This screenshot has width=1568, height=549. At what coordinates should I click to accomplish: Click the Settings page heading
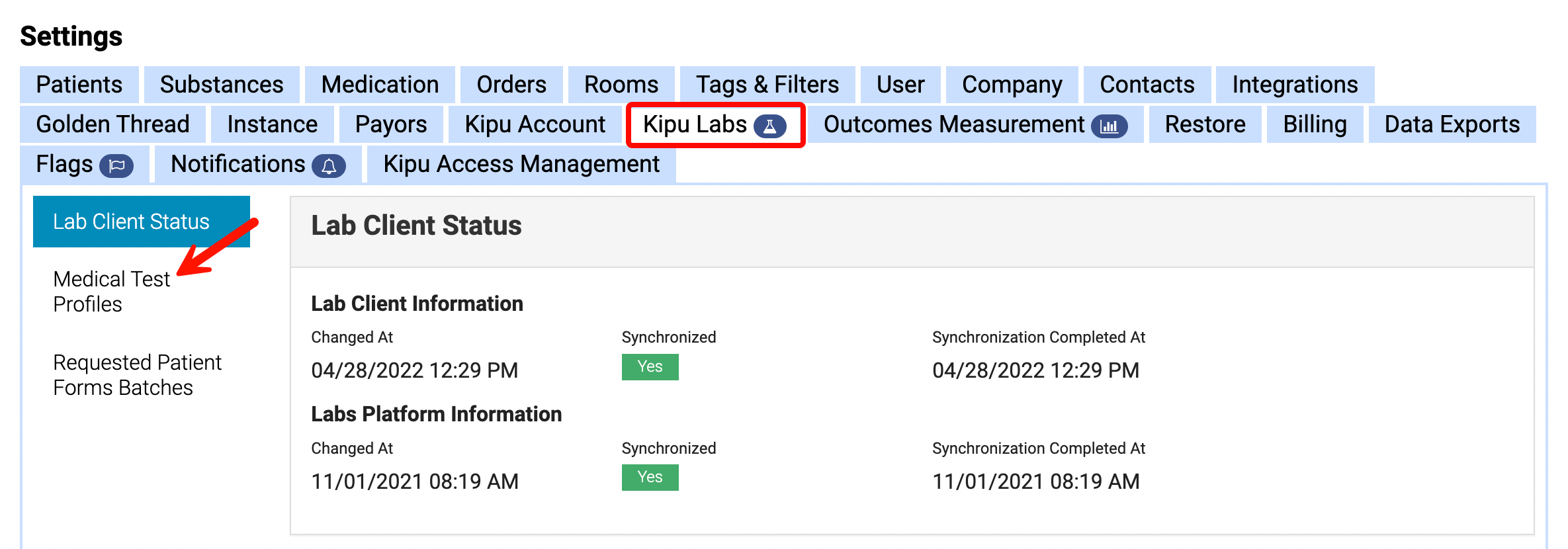pos(71,36)
